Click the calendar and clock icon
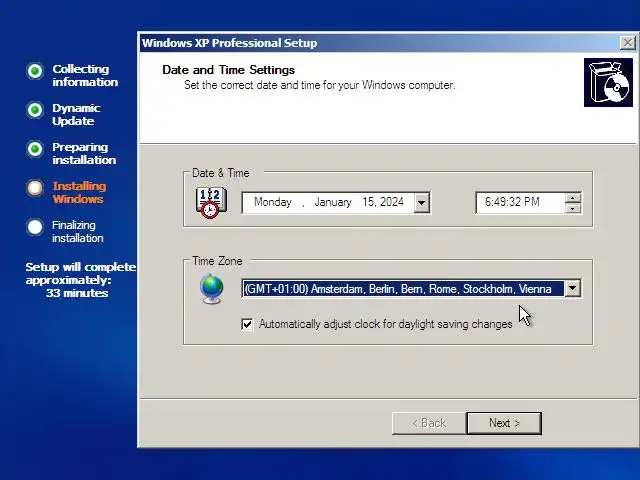 coord(211,202)
